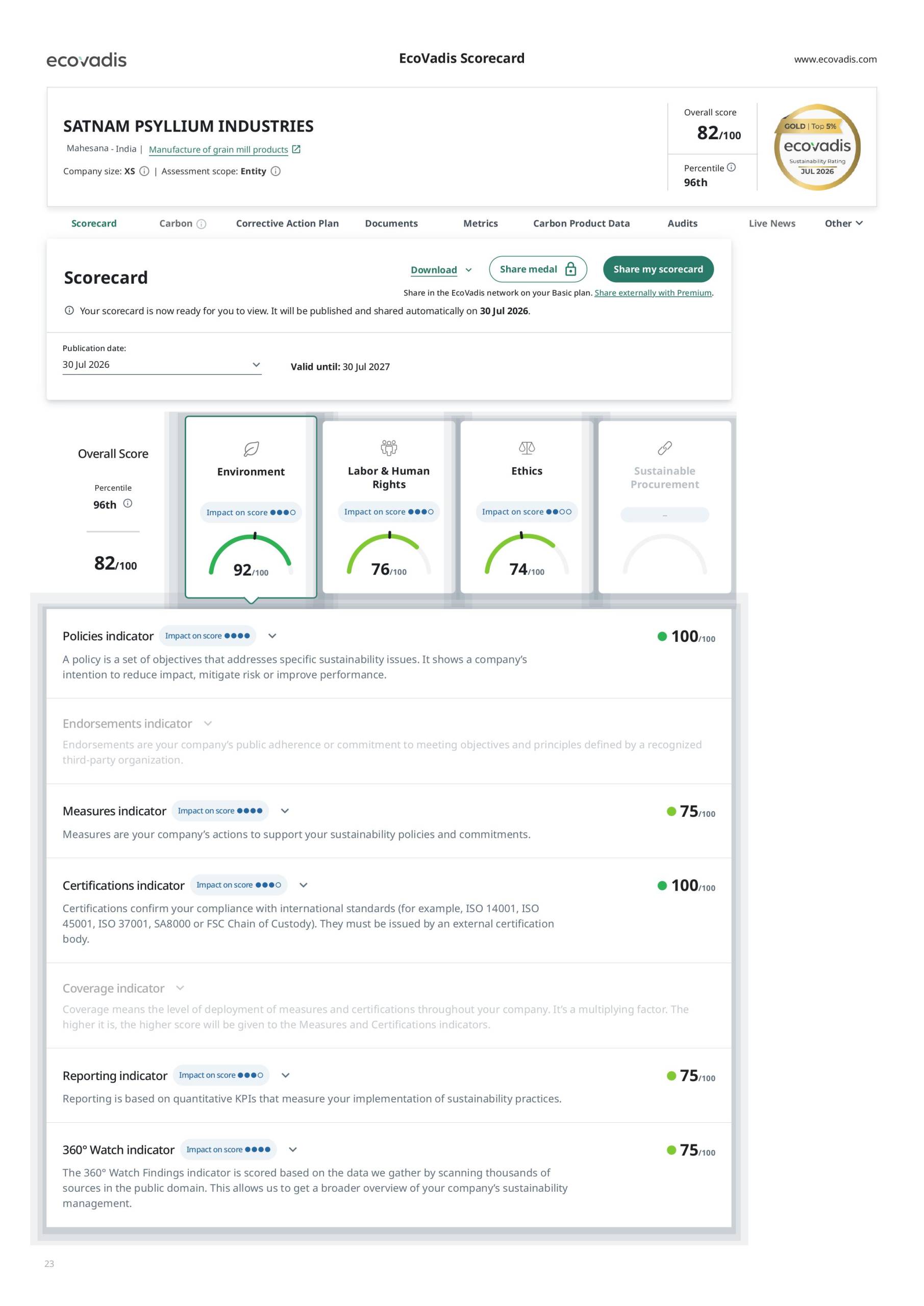Image resolution: width=924 pixels, height=1306 pixels.
Task: Click the status dot beside Measures 75/100
Action: 671,812
